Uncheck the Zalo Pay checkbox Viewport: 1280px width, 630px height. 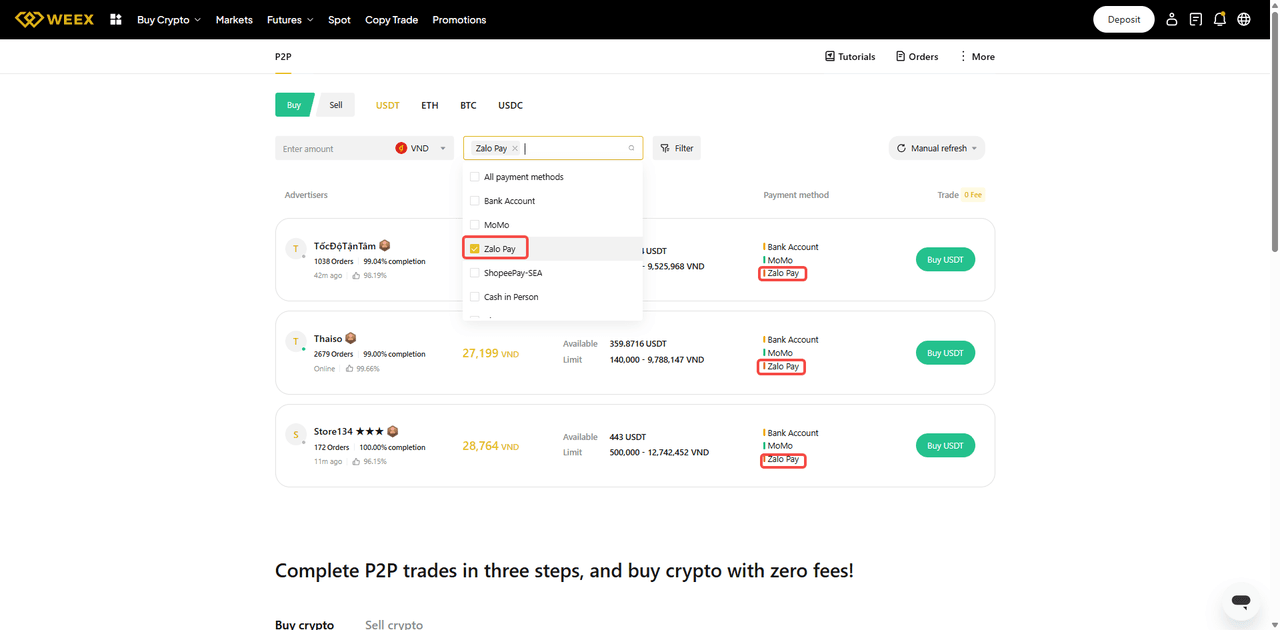475,249
